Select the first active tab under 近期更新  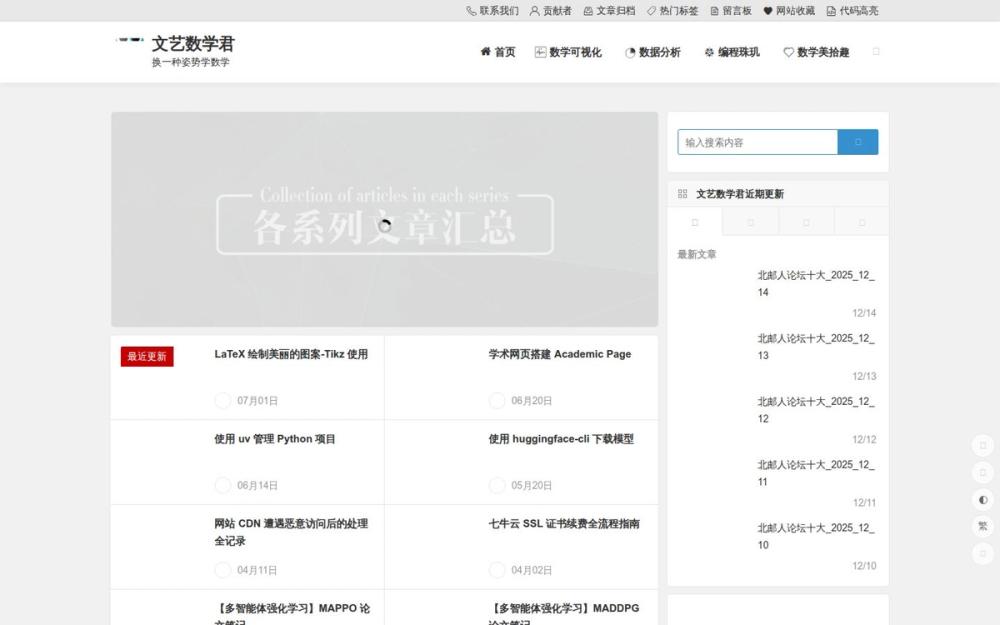(x=695, y=222)
